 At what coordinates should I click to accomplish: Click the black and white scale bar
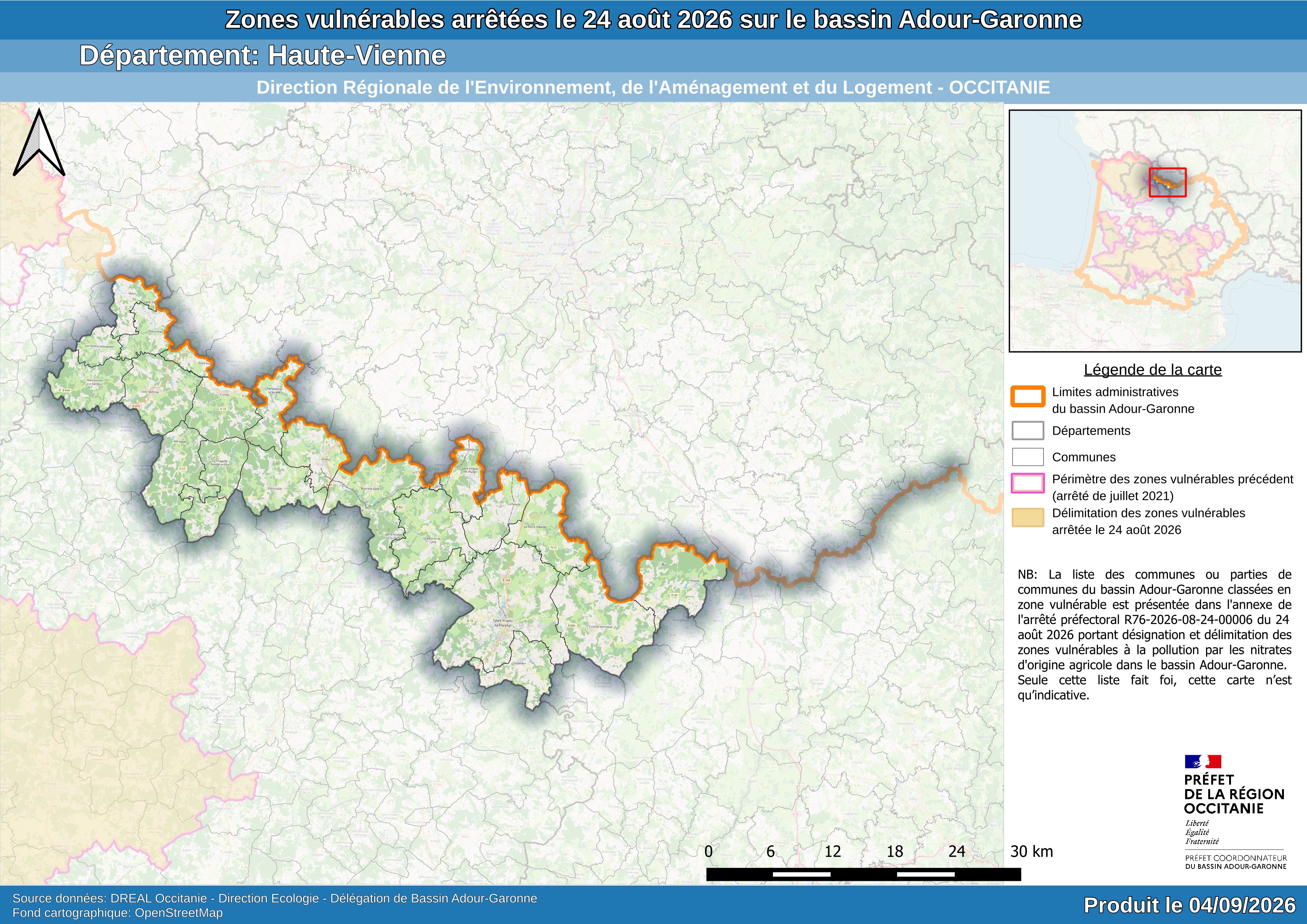tap(864, 874)
